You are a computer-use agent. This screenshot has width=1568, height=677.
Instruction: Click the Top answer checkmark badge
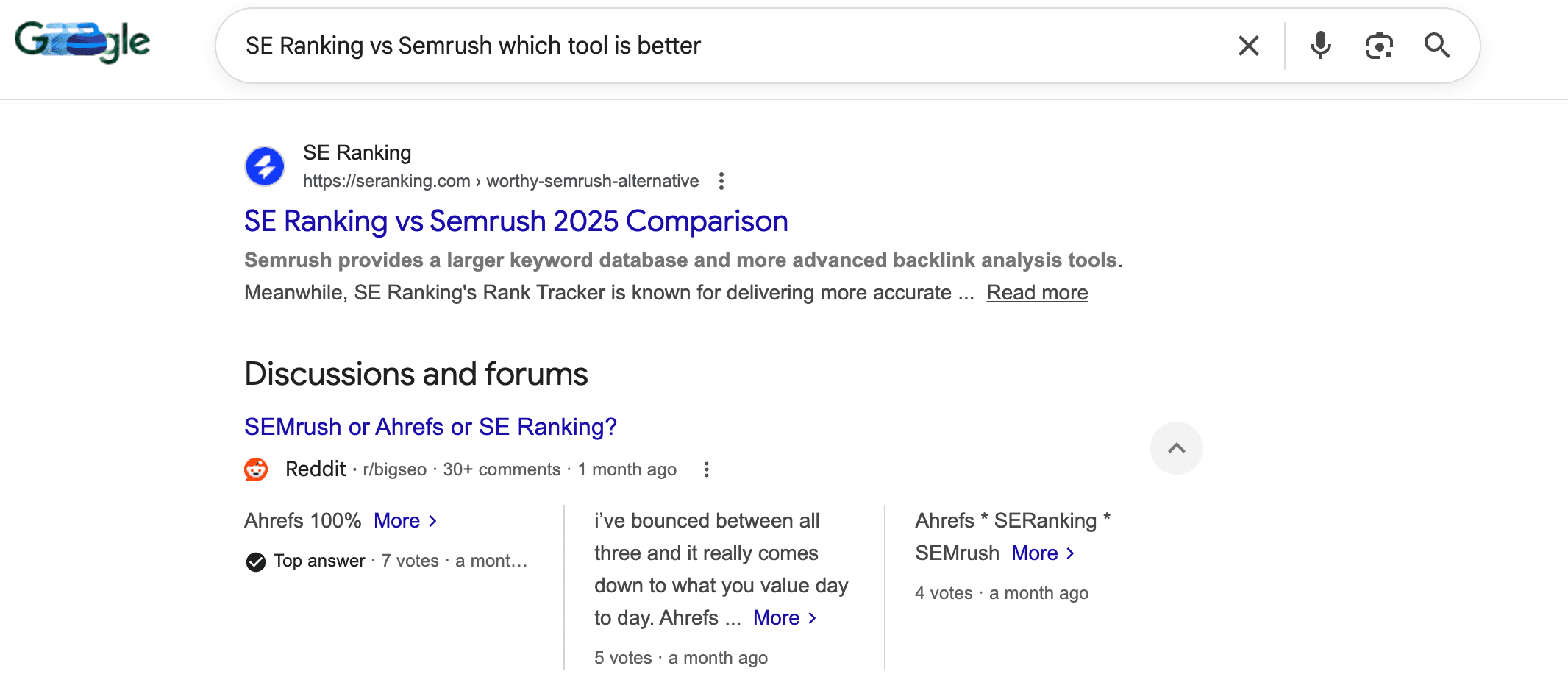coord(254,561)
